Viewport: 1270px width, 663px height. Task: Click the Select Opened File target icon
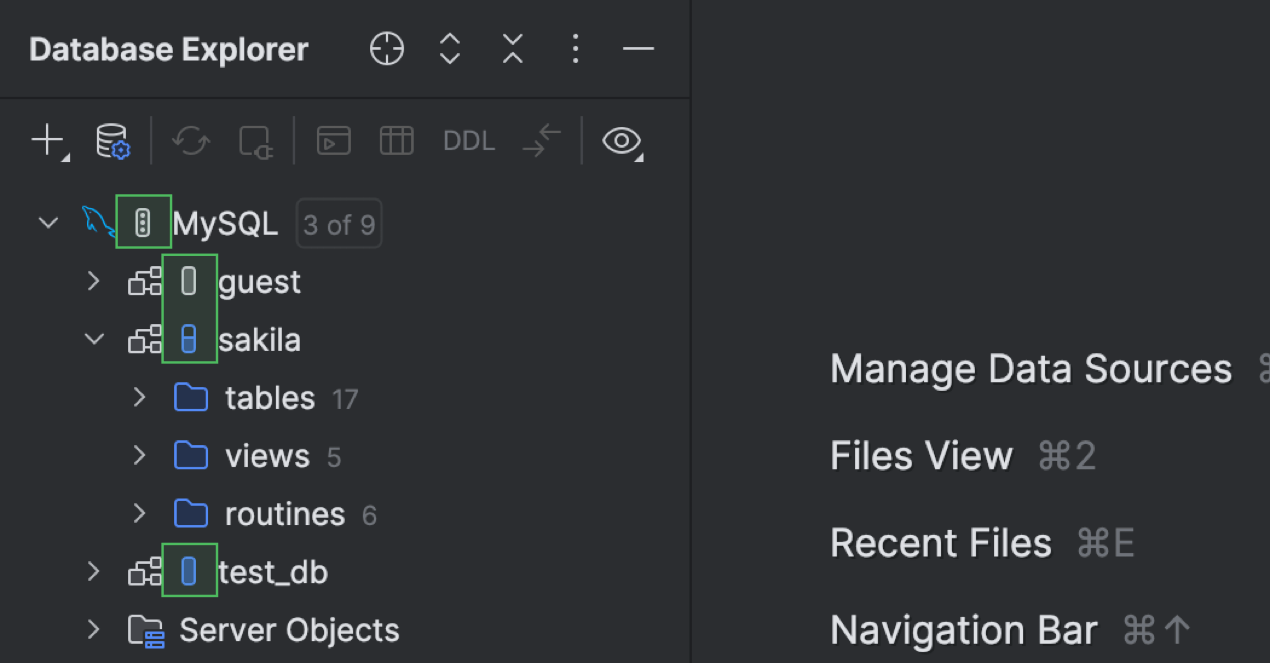click(x=387, y=48)
